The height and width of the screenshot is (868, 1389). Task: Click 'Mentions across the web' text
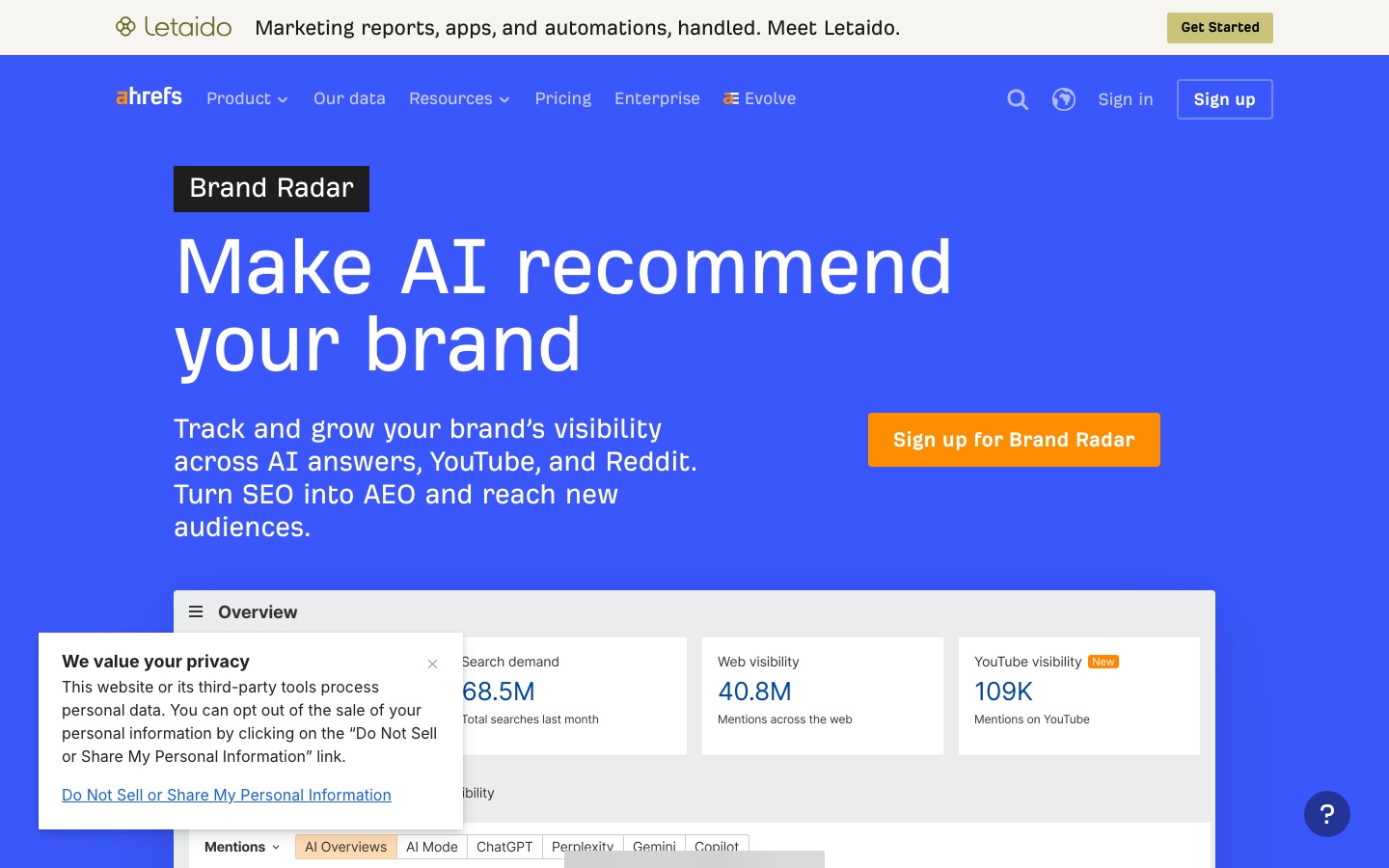point(785,719)
